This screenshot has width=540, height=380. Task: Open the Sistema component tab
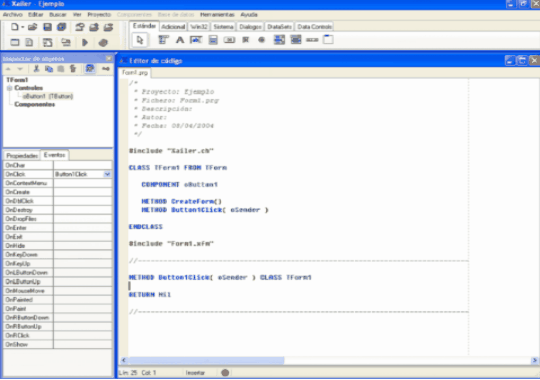click(223, 27)
